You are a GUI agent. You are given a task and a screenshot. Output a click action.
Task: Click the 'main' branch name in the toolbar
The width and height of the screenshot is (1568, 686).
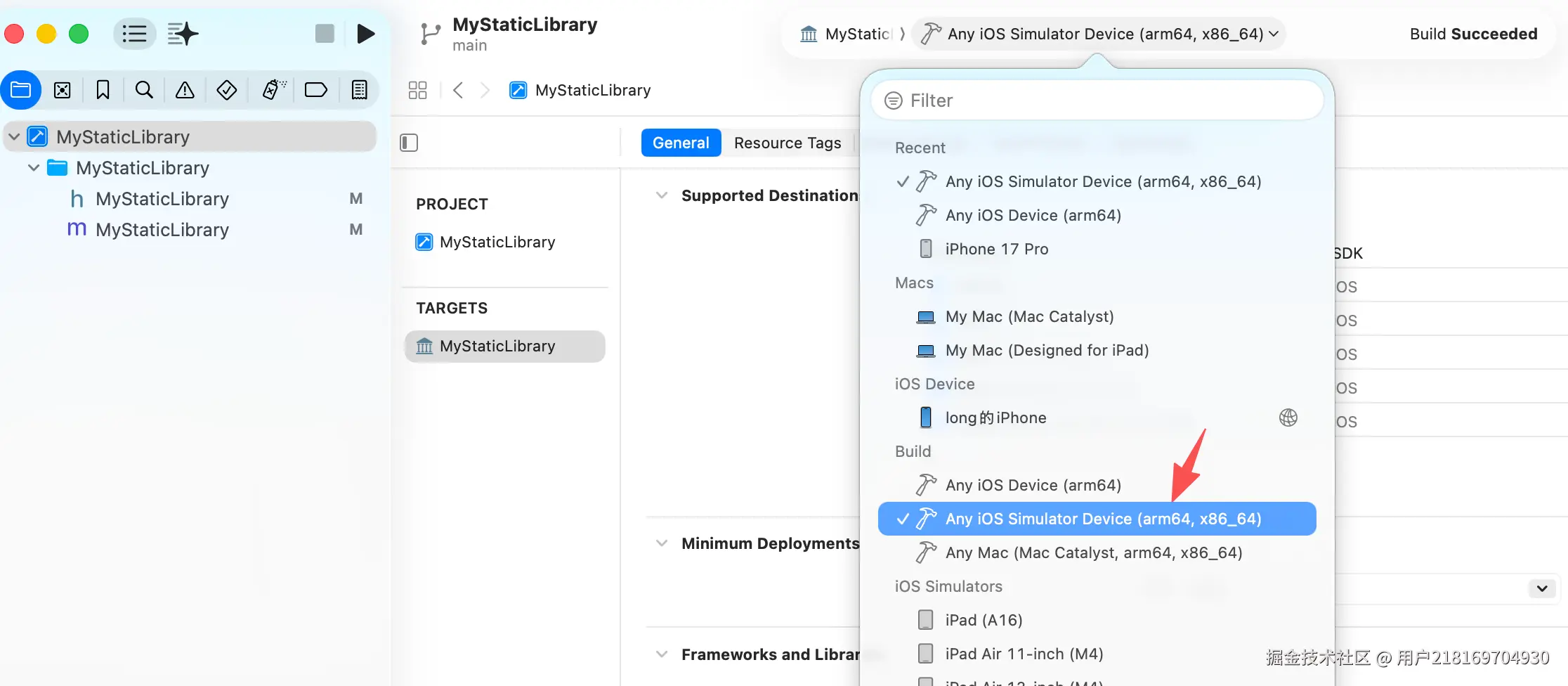469,46
